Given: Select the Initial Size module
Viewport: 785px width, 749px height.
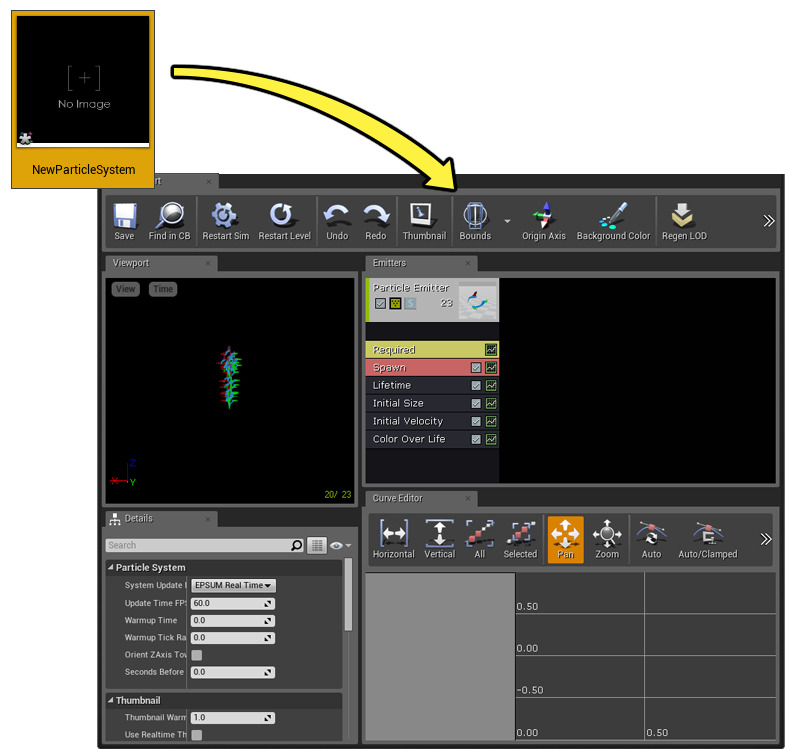Looking at the screenshot, I should (432, 403).
